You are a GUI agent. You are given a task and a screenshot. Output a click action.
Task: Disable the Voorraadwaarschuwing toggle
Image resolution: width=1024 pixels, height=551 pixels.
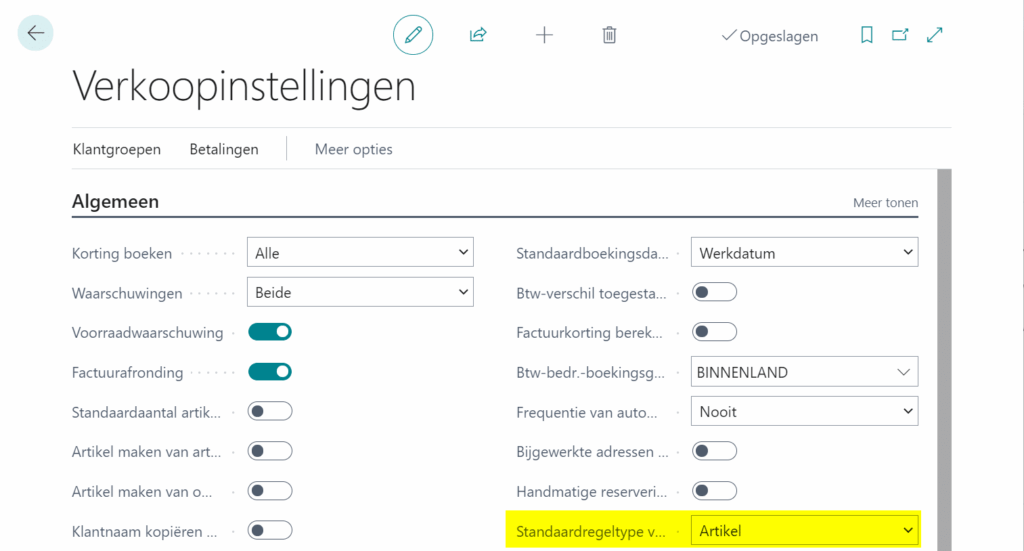270,332
